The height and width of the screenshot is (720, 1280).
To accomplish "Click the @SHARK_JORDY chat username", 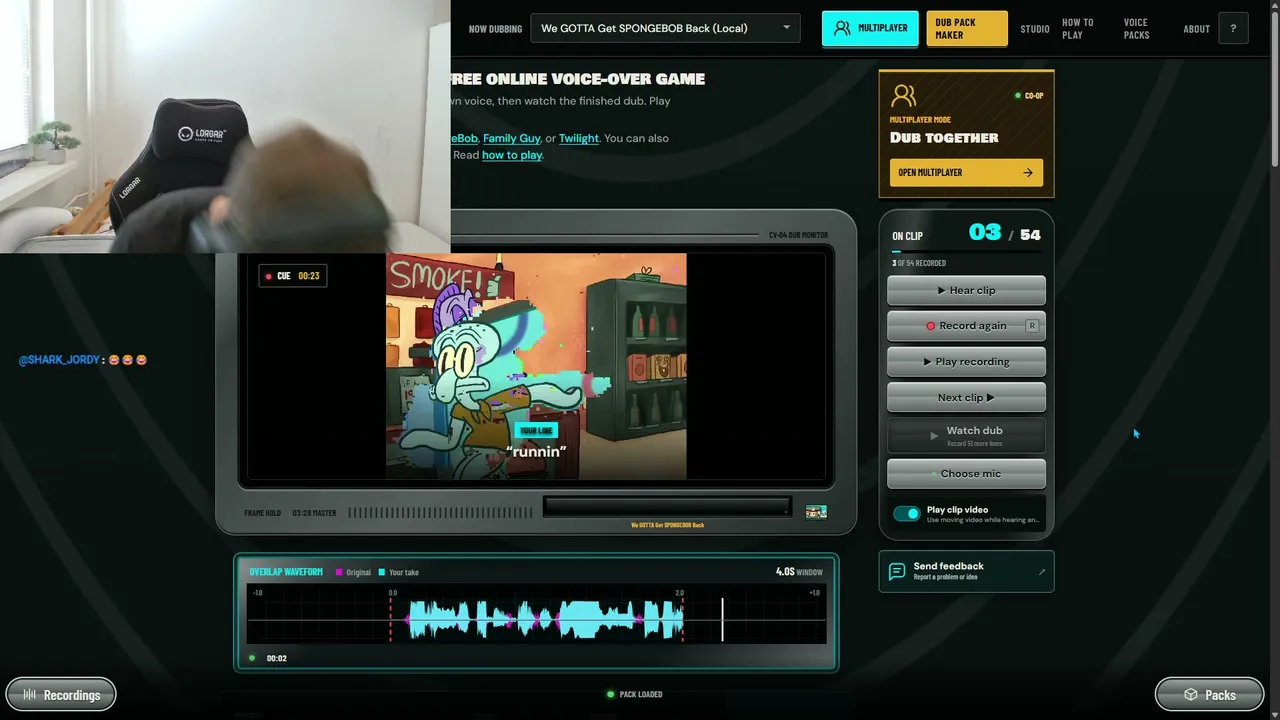I will tap(59, 360).
